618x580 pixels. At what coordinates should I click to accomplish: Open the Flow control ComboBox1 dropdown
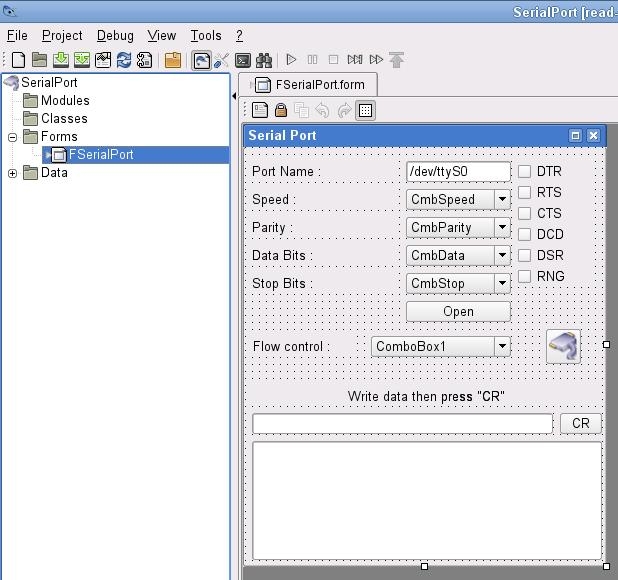click(502, 347)
